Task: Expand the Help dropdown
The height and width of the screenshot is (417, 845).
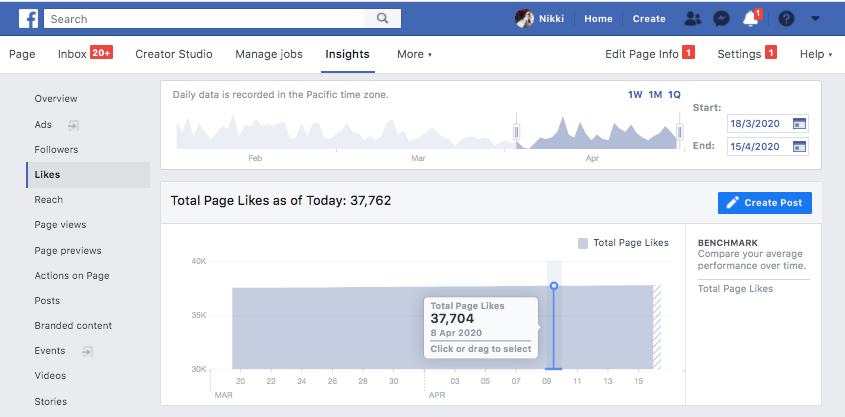Action: (x=815, y=54)
